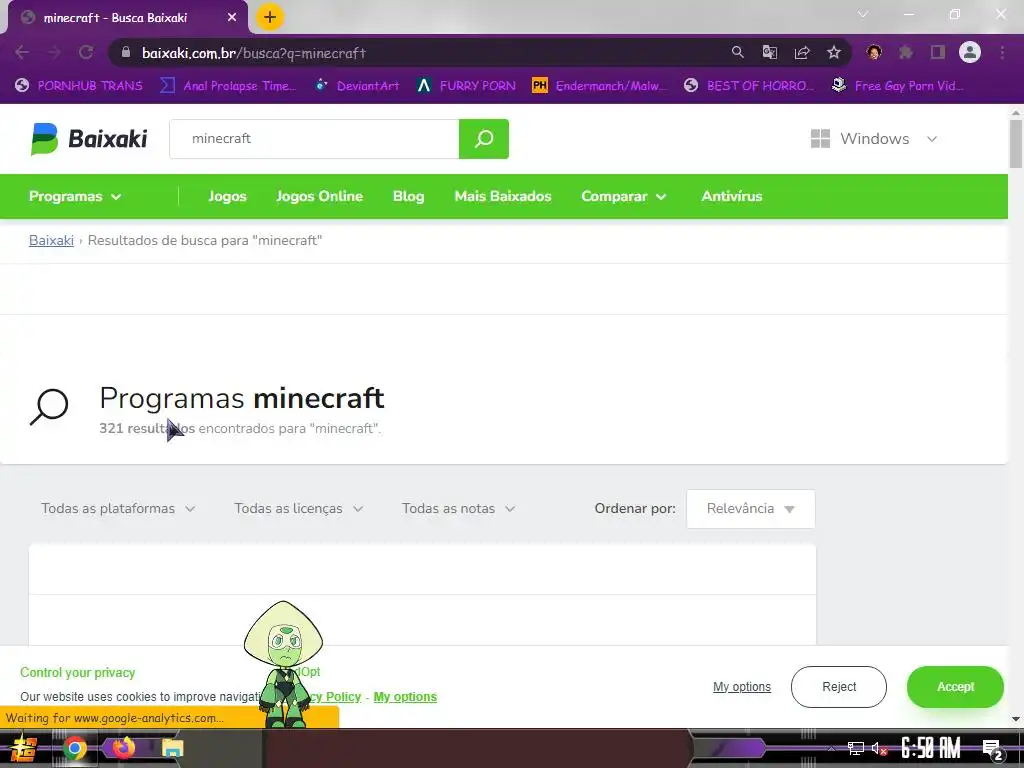Open the Jogos Online menu item
The image size is (1024, 768).
tap(319, 197)
